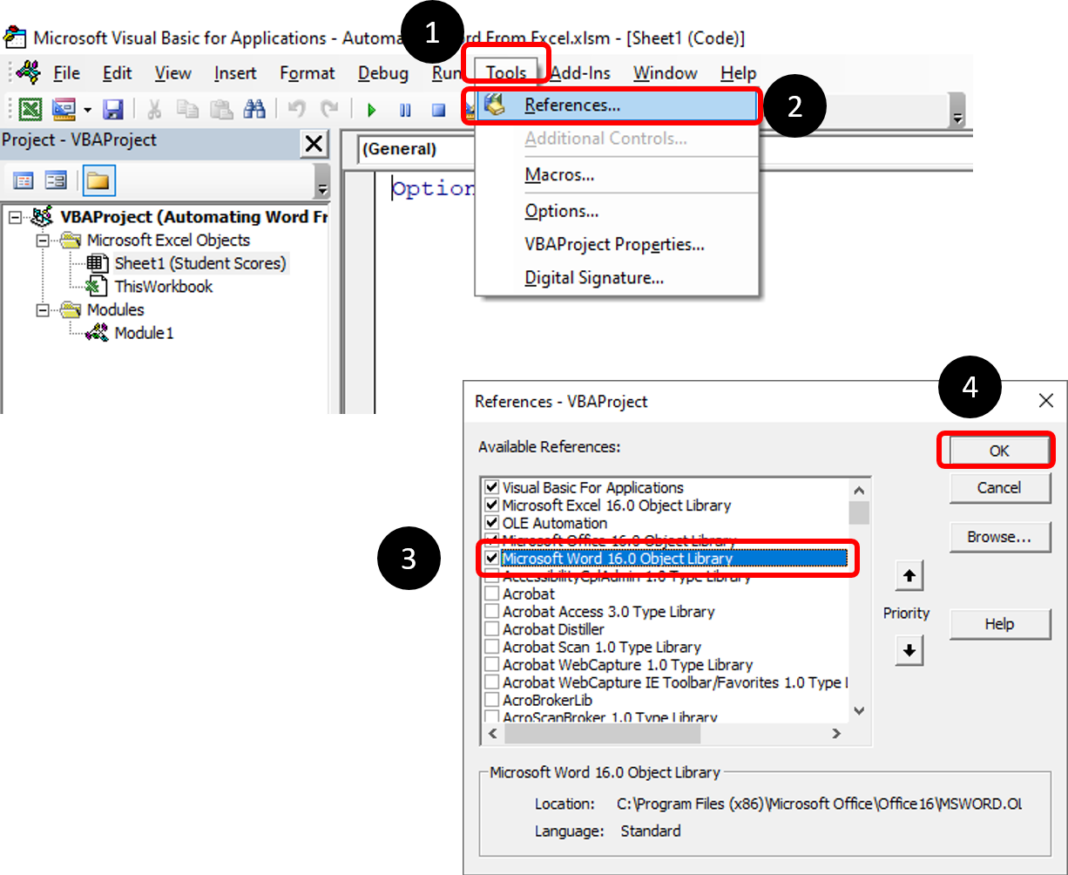Screen dimensions: 1068x875
Task: Click the Insert UserForm toolbar icon
Action: point(64,109)
